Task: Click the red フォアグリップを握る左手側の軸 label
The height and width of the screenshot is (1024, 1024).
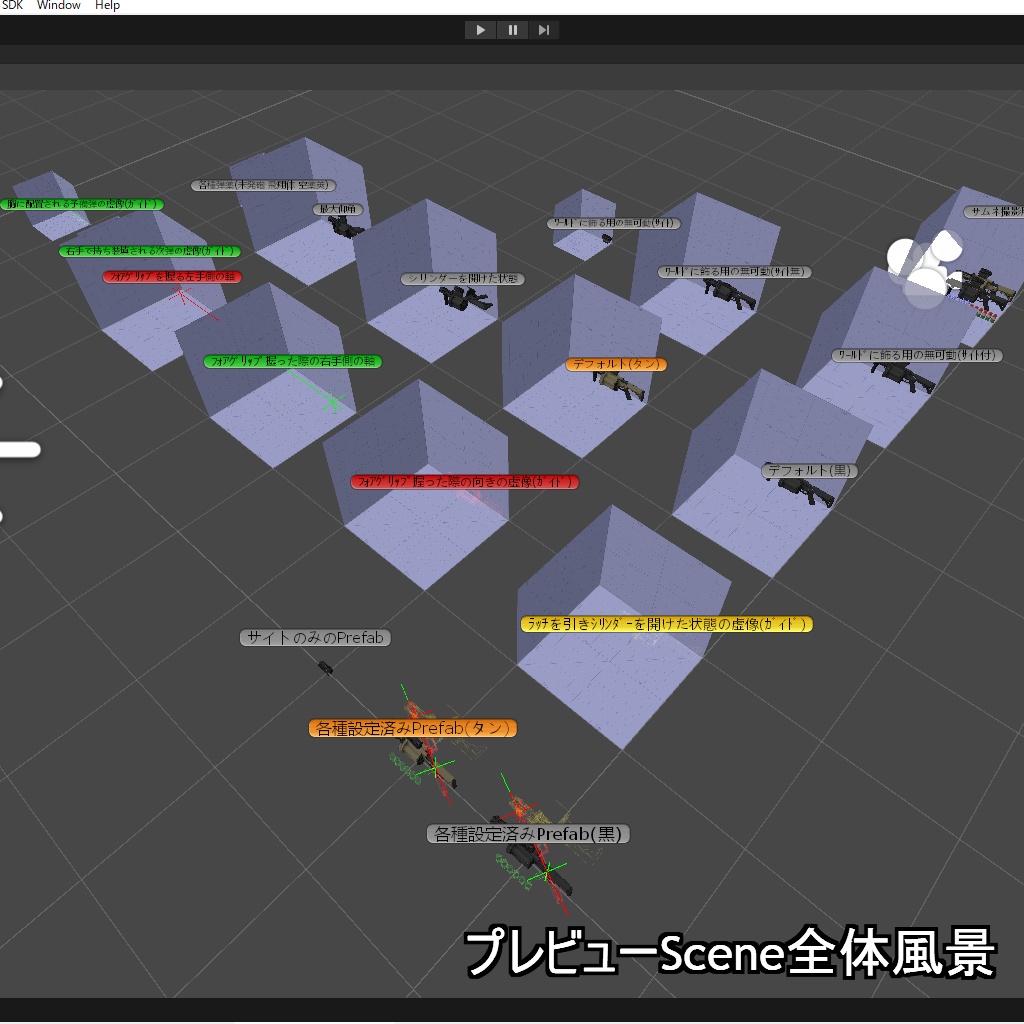Action: [x=172, y=276]
